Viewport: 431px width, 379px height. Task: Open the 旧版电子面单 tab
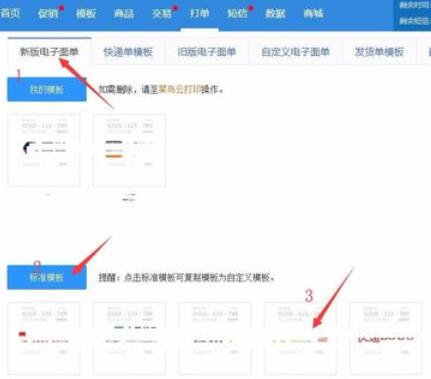coord(207,52)
